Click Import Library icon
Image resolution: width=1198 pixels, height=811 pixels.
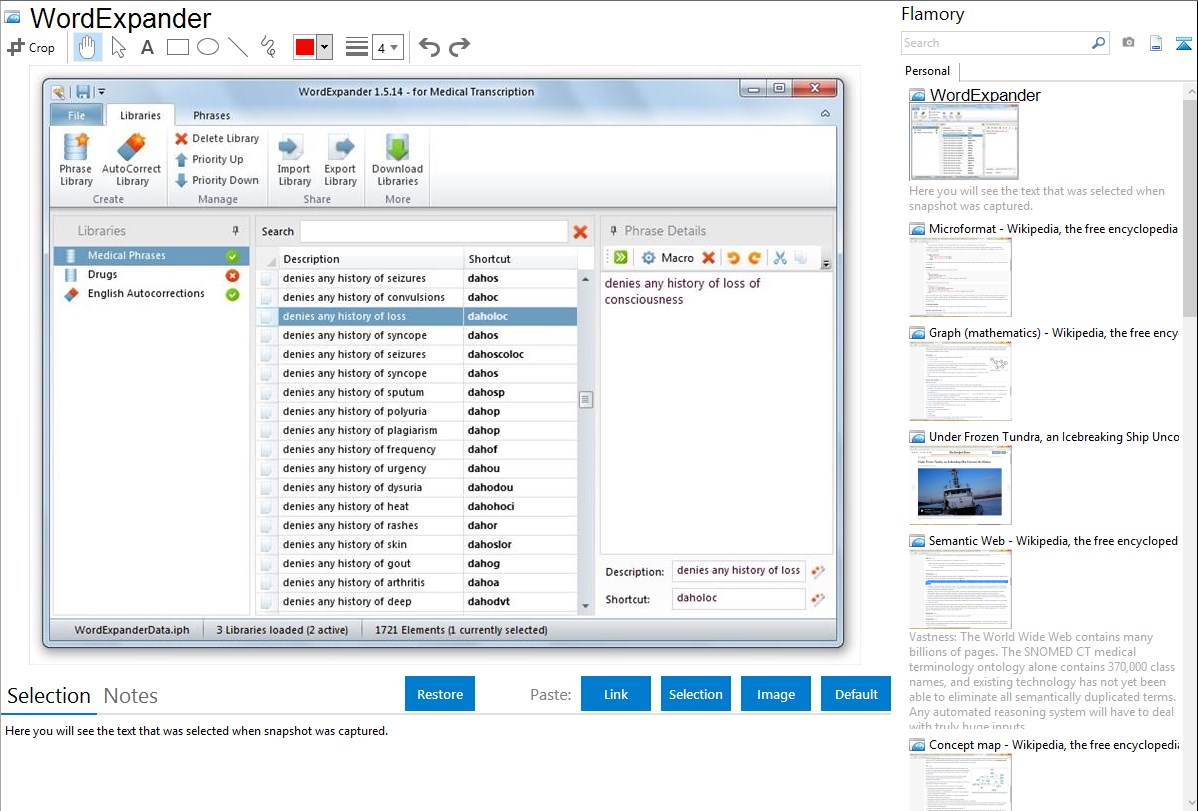[294, 160]
